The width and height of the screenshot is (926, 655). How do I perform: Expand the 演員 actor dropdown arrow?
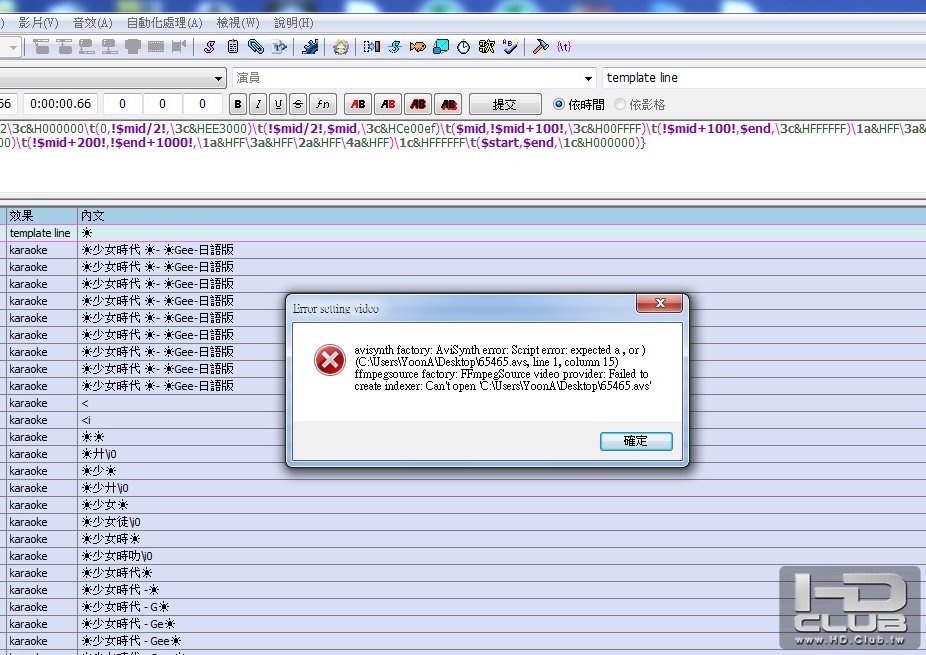[x=588, y=78]
